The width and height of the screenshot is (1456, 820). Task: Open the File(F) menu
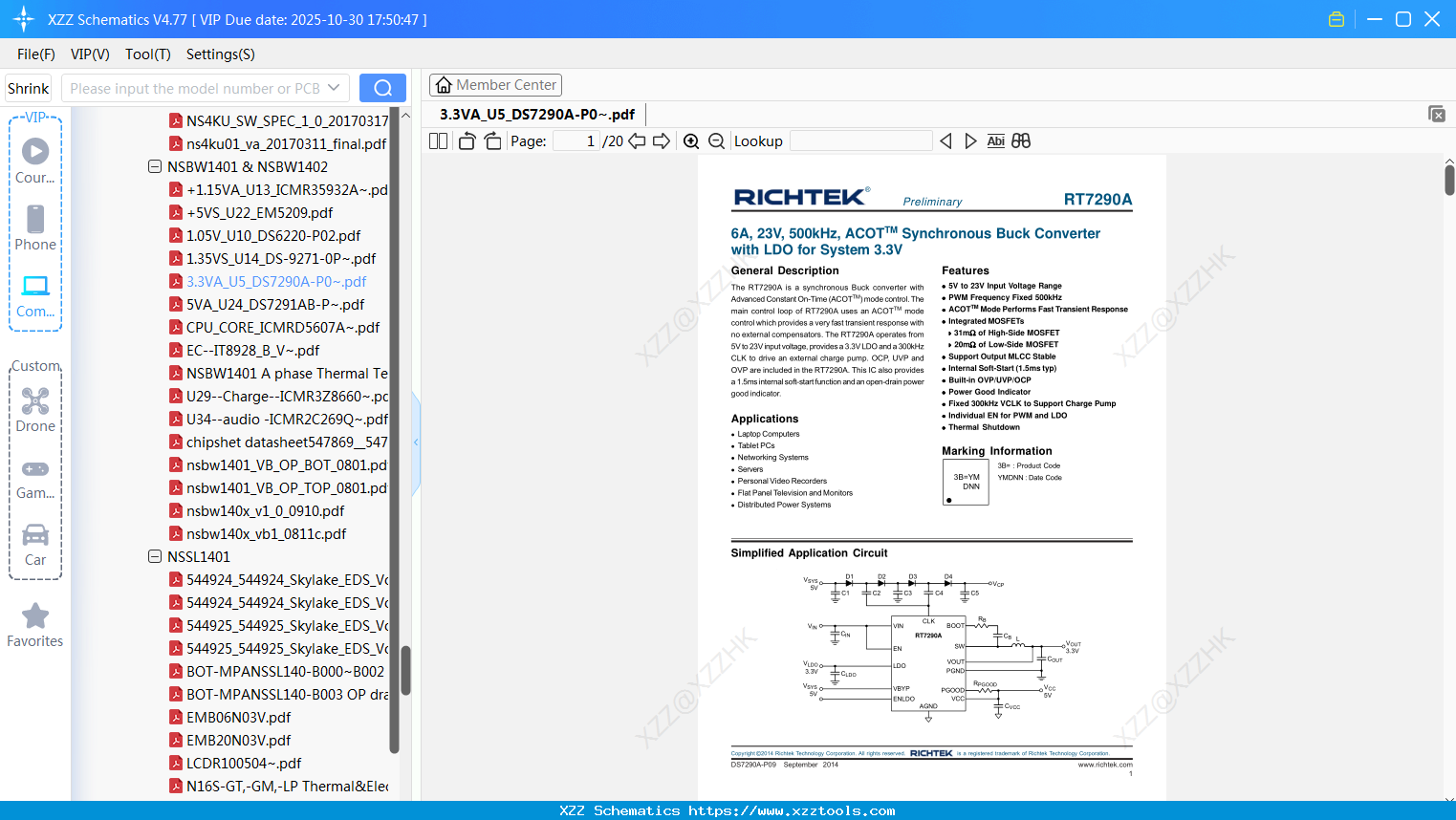tap(36, 54)
